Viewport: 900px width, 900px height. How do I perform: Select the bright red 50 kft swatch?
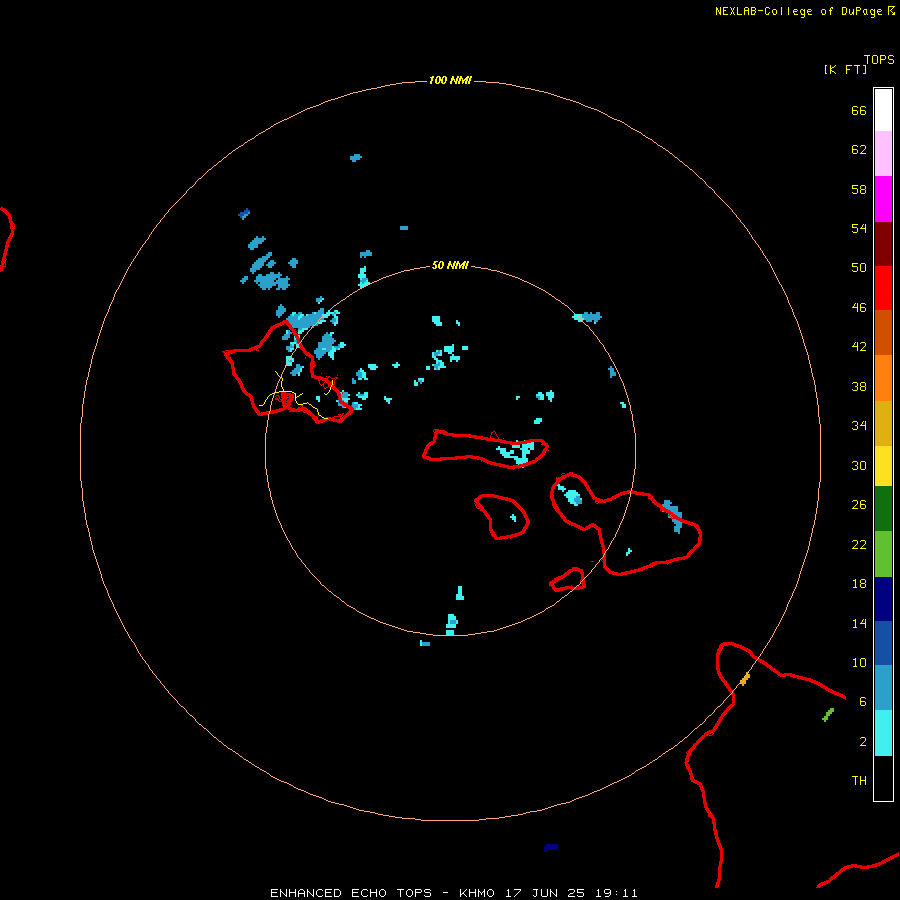(x=883, y=288)
